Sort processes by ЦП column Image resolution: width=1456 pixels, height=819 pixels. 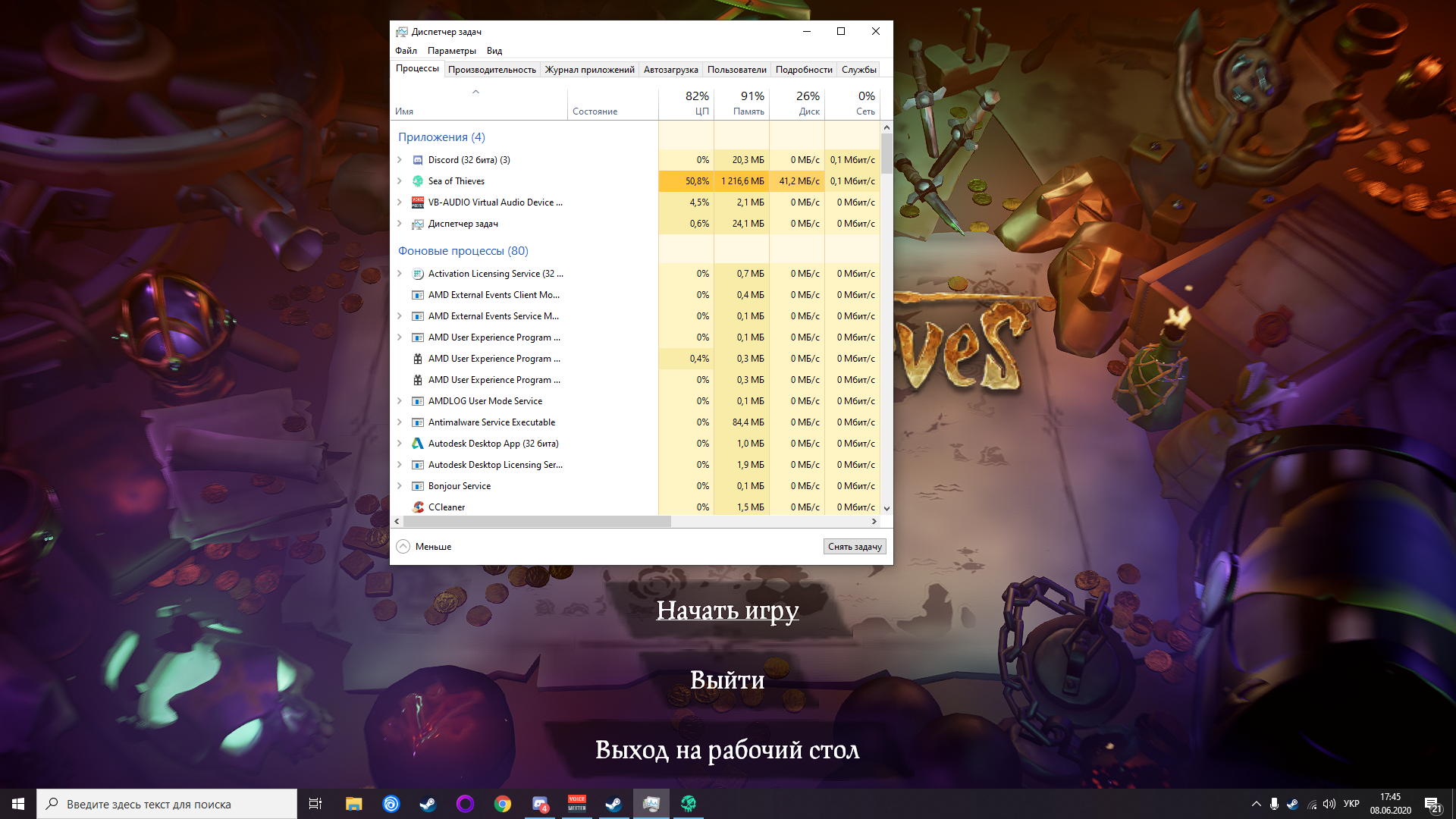(686, 103)
